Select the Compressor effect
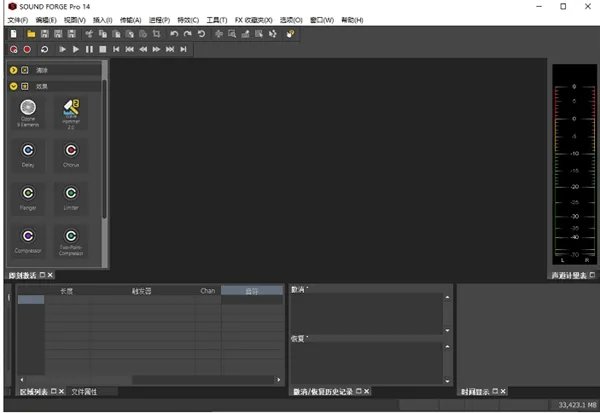Viewport: 600px width, 413px height. click(28, 241)
